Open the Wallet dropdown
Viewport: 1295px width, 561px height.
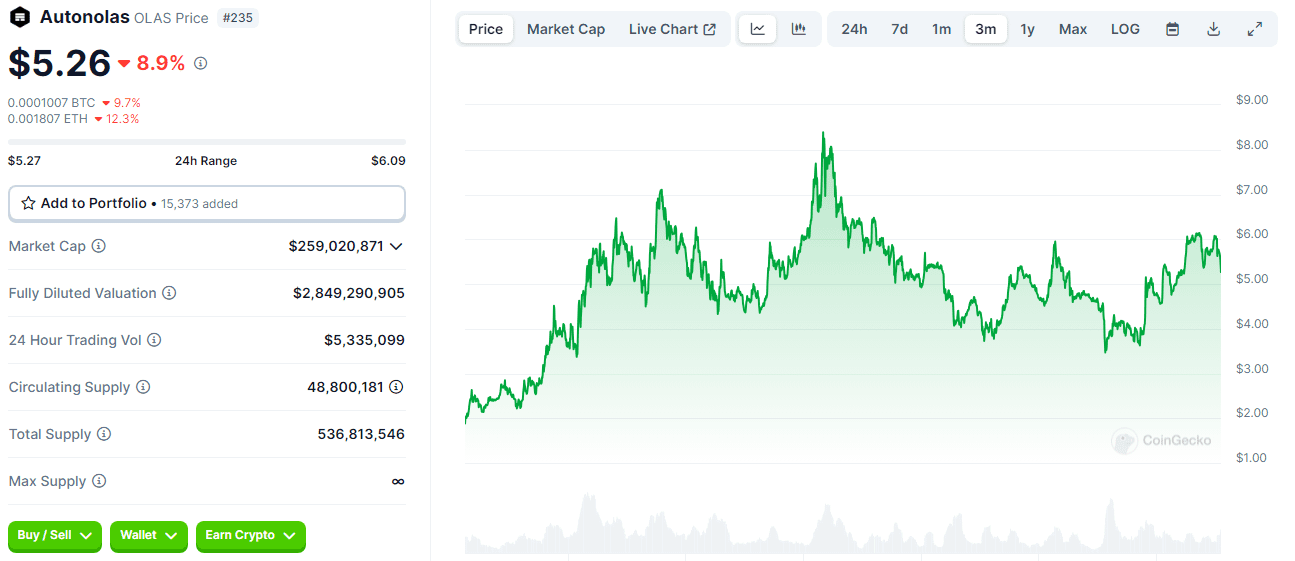pos(149,536)
